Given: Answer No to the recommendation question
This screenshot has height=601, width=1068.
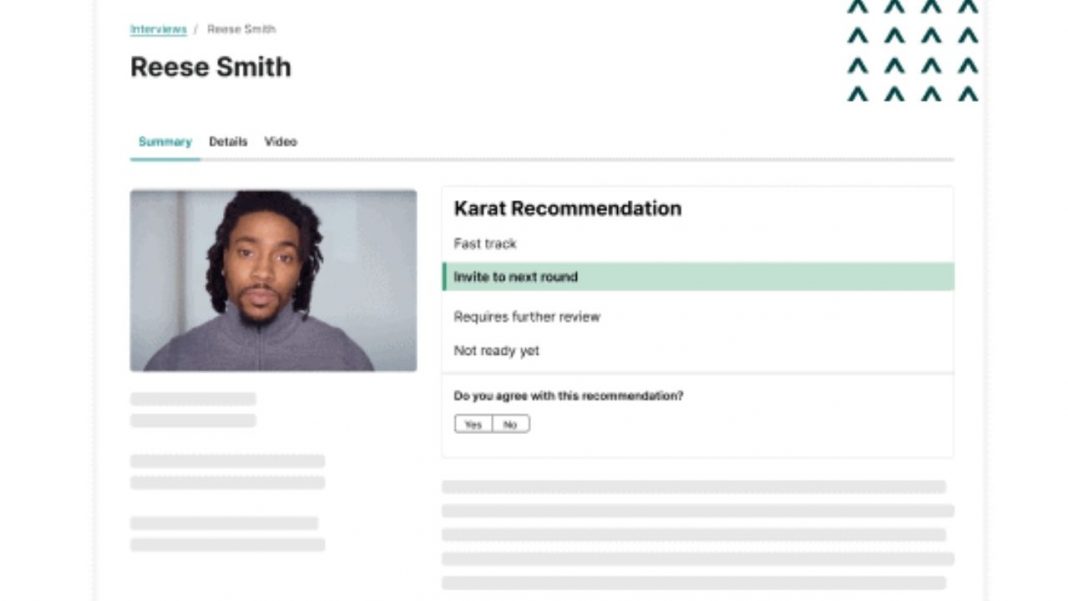Looking at the screenshot, I should tap(511, 424).
